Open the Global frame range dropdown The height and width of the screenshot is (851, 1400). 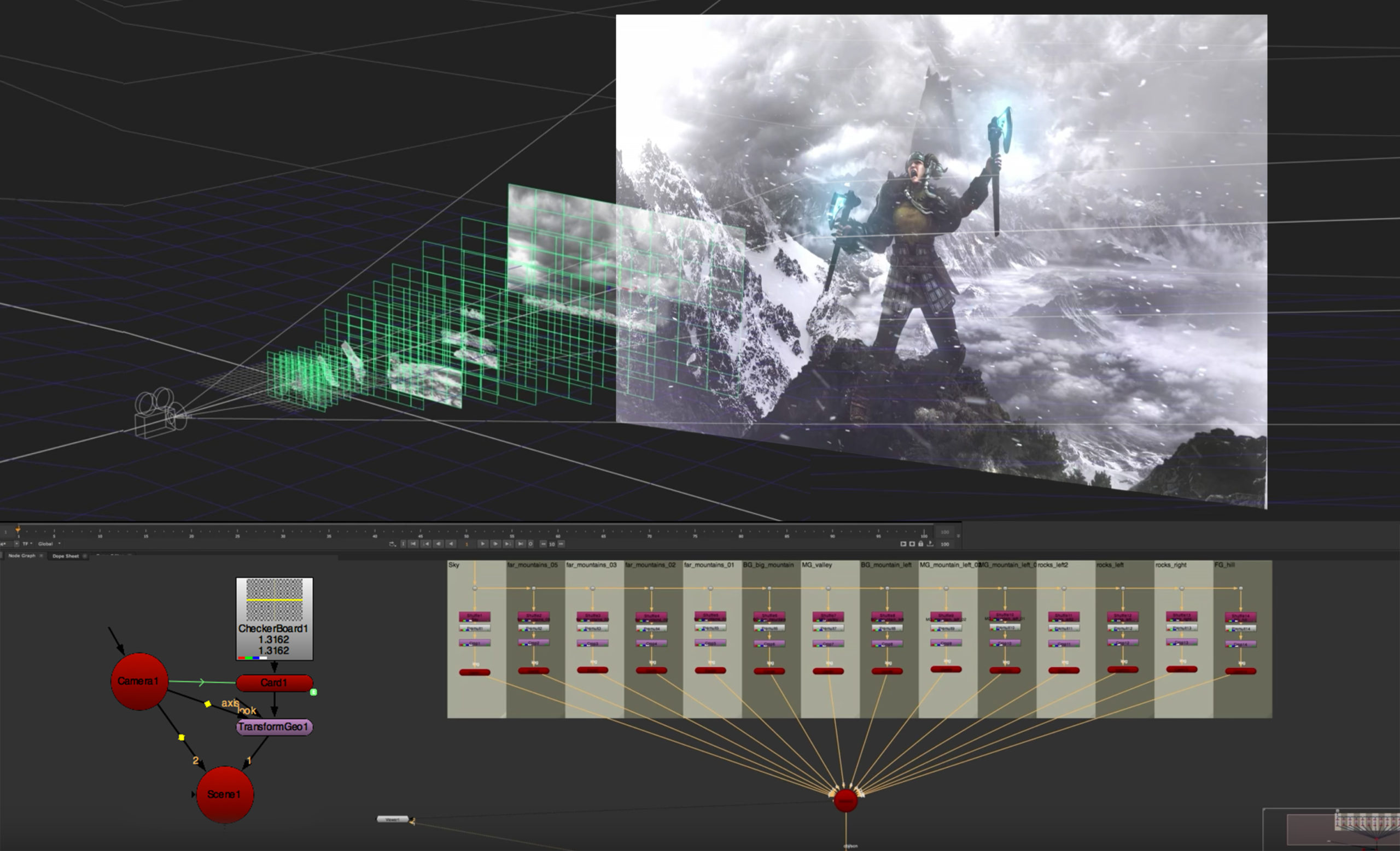click(x=48, y=544)
